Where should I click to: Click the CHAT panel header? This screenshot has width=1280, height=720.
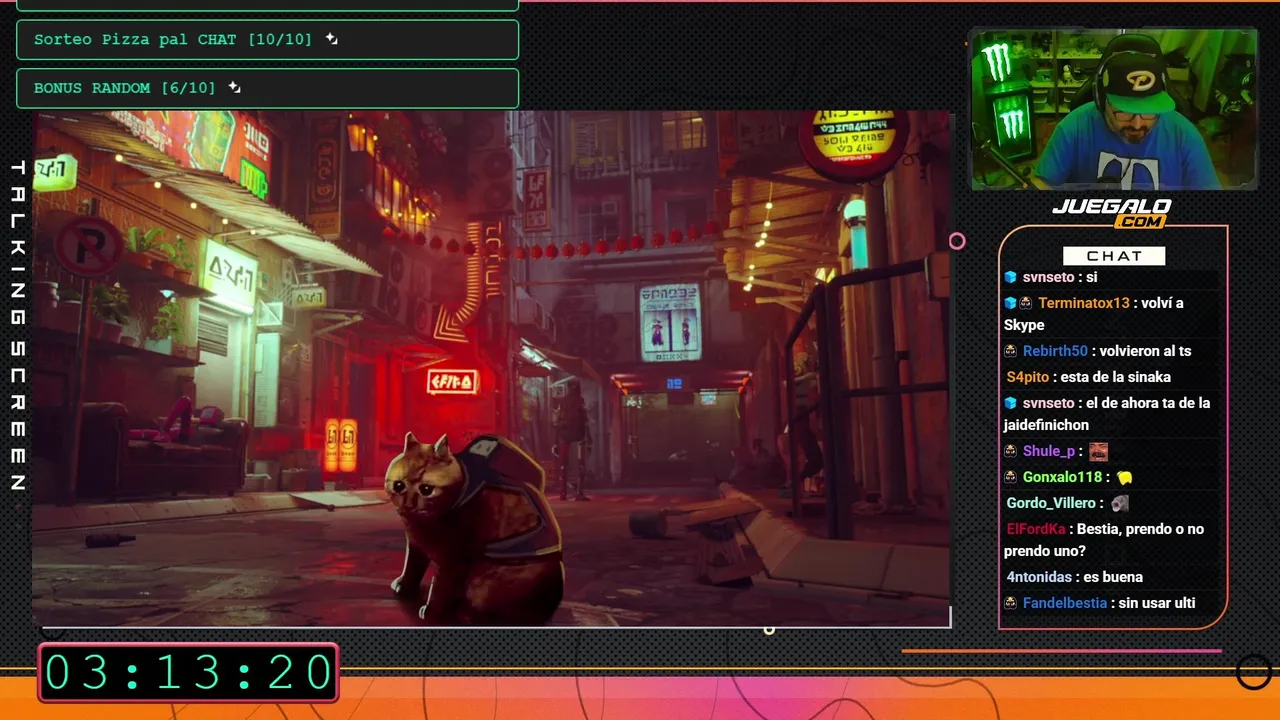click(1114, 256)
